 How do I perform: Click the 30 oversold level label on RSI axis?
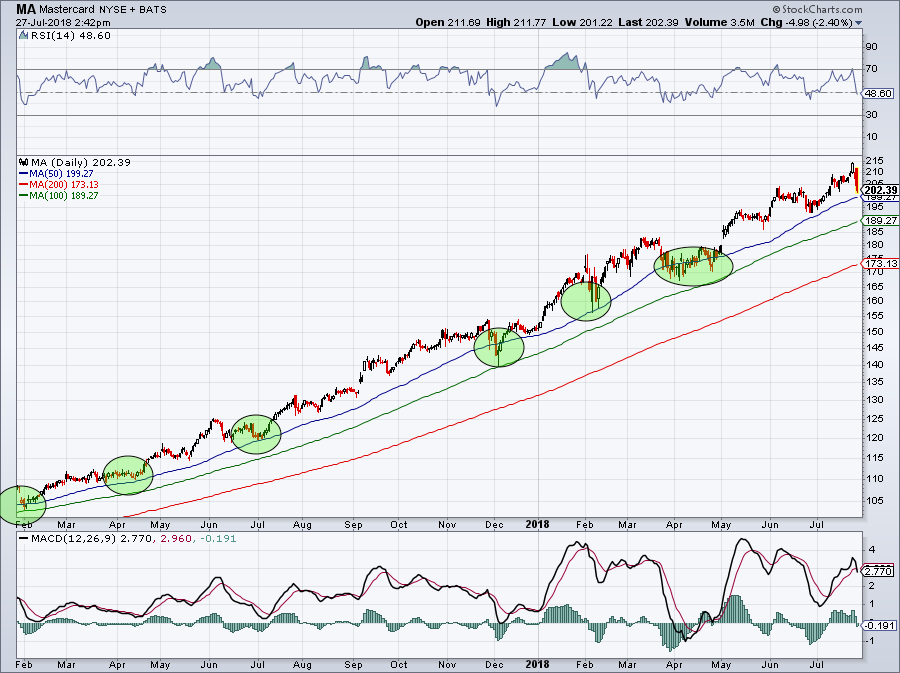click(871, 115)
